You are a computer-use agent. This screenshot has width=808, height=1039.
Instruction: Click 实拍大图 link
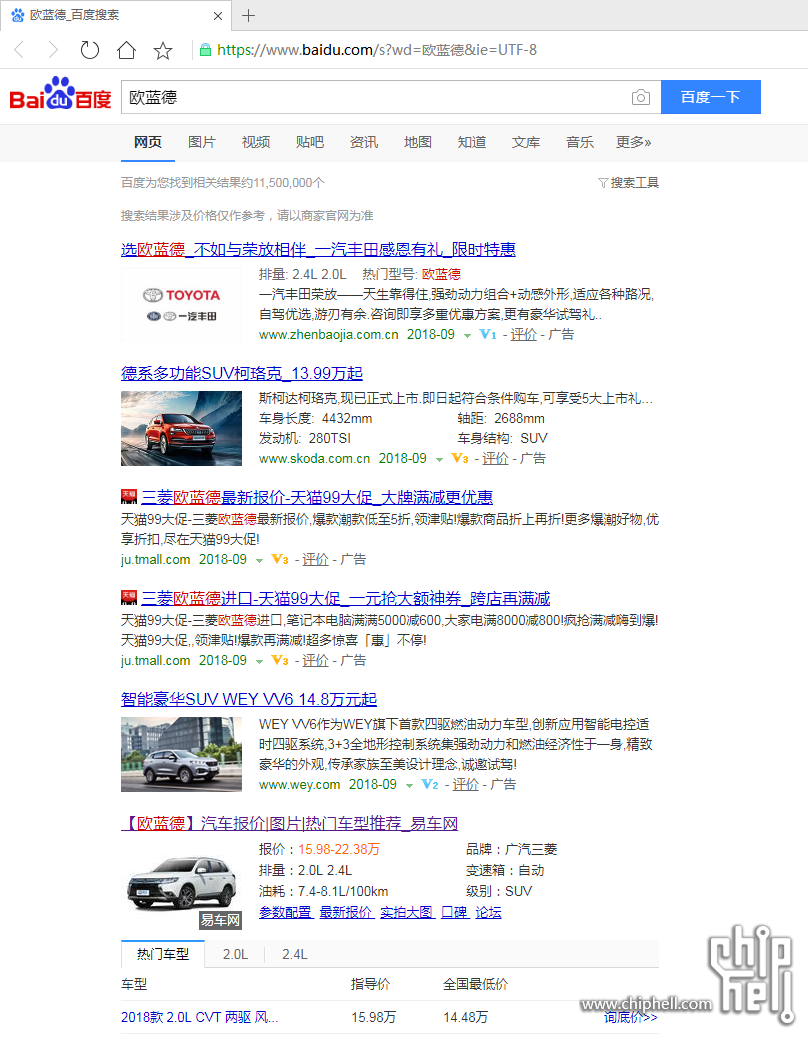(x=407, y=912)
